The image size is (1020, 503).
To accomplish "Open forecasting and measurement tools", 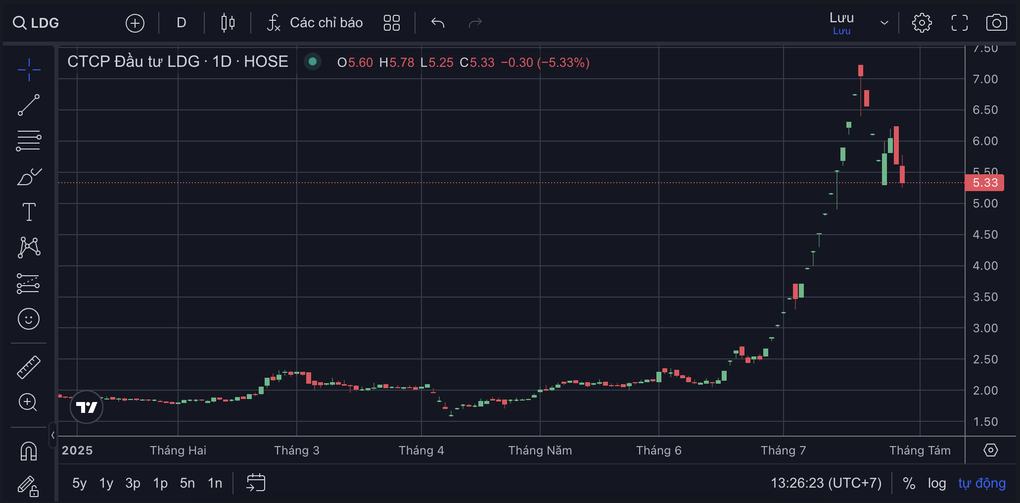I will click(29, 283).
